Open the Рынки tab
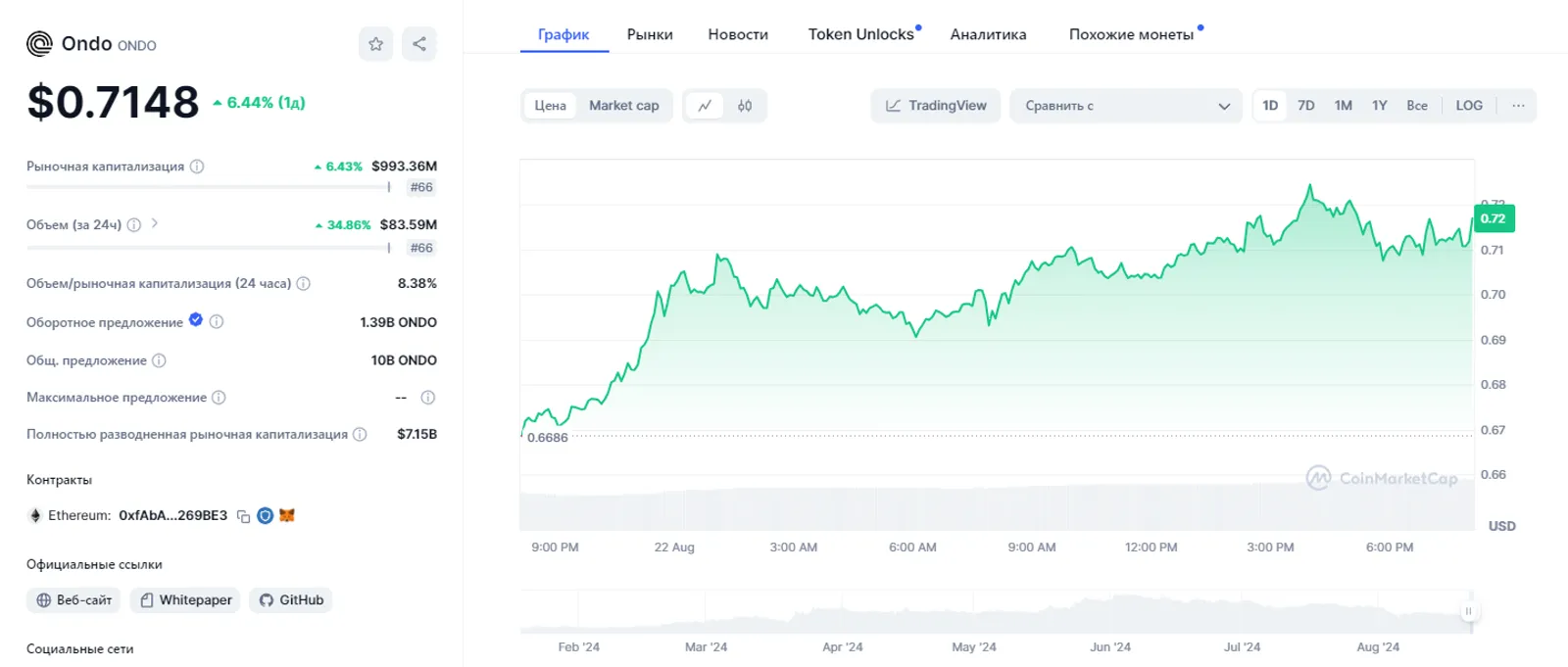The image size is (1568, 667). 650,34
